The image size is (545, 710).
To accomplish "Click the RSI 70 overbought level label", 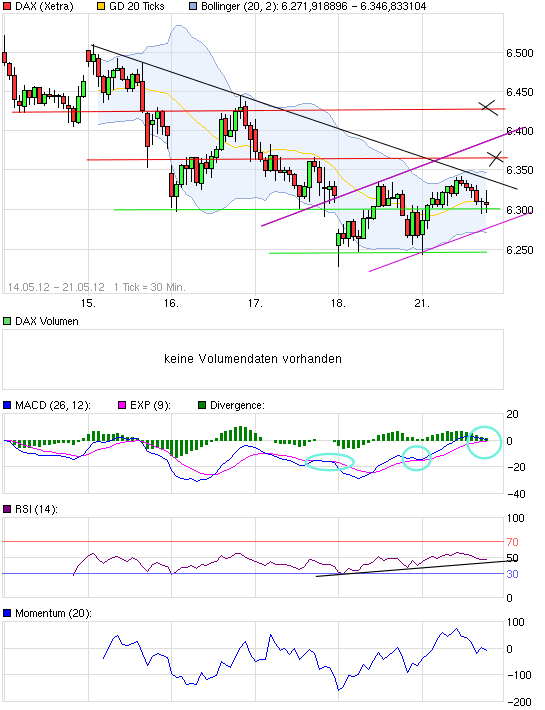I will pyautogui.click(x=512, y=542).
